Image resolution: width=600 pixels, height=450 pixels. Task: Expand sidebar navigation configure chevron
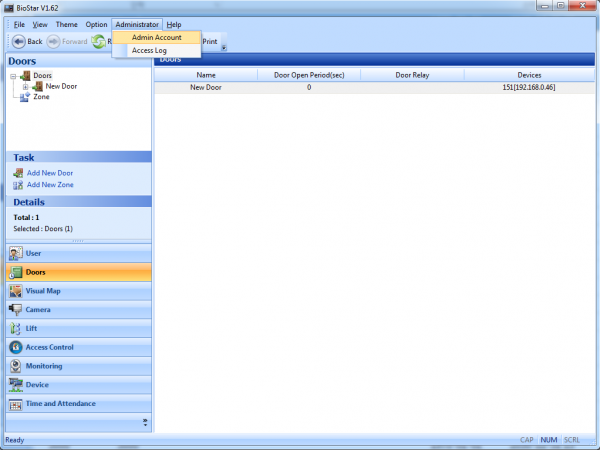pyautogui.click(x=145, y=423)
